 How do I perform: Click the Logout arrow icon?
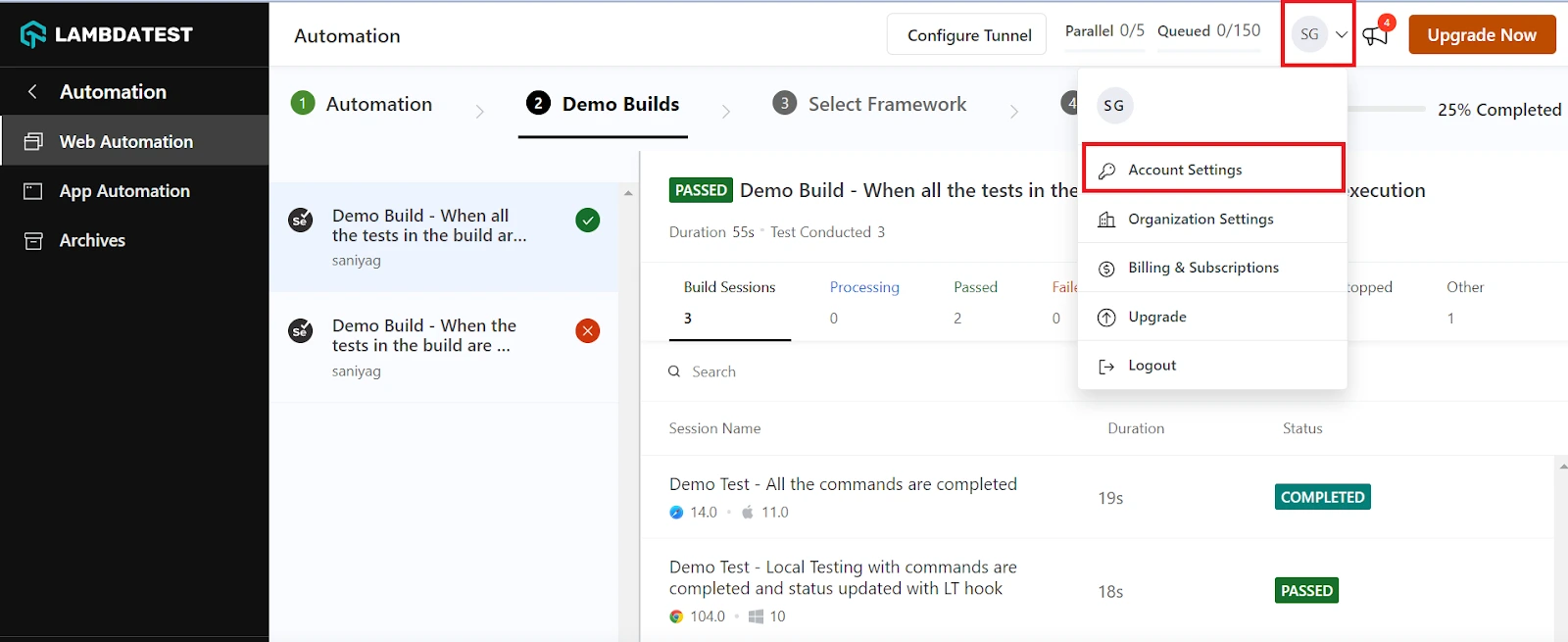[x=1106, y=366]
